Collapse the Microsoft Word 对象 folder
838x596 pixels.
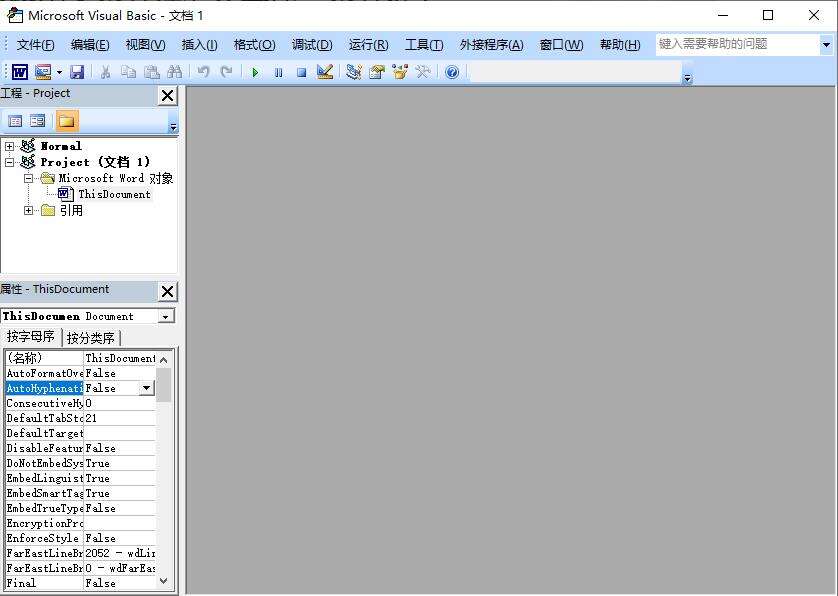pyautogui.click(x=28, y=179)
